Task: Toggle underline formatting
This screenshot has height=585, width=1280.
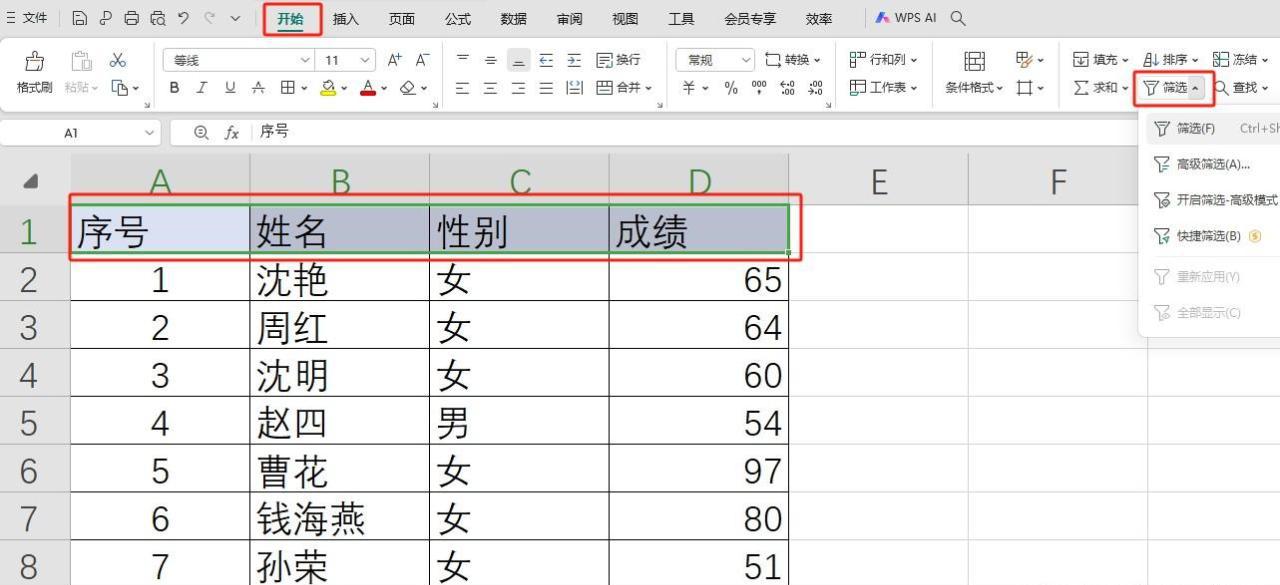Action: click(x=230, y=88)
